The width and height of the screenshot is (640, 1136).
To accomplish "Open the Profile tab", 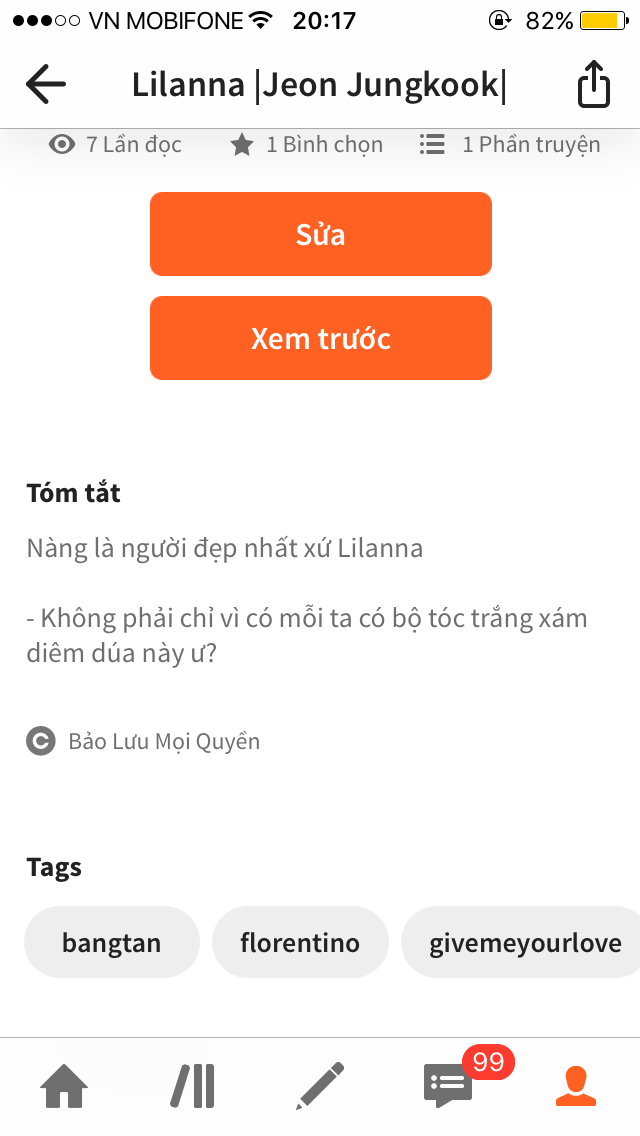I will (576, 1086).
